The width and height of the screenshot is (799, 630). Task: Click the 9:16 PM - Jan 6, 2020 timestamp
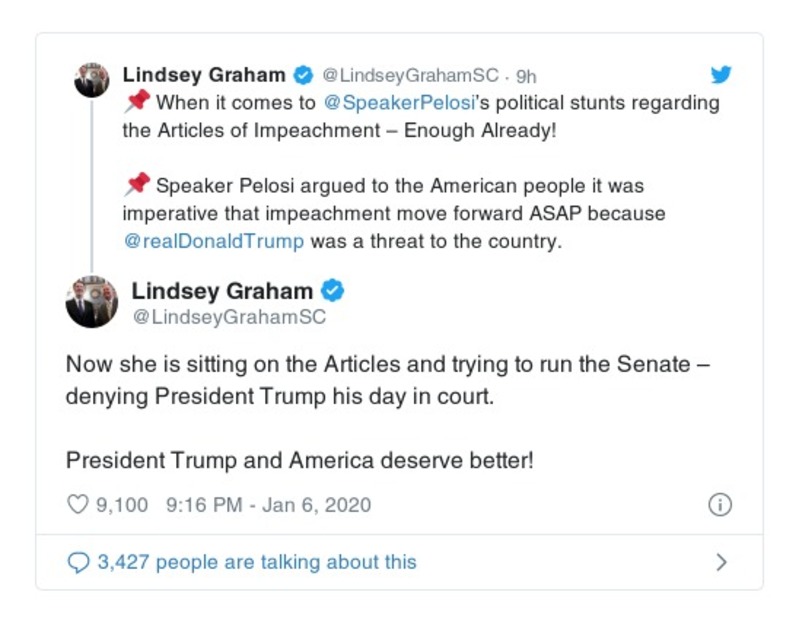coord(268,505)
